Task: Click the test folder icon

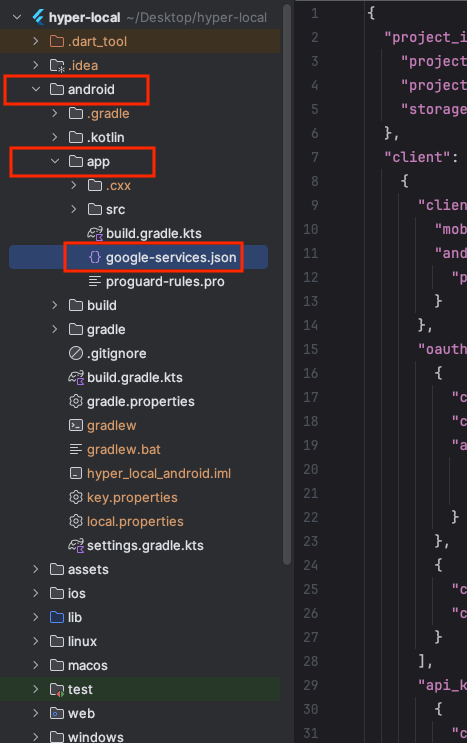Action: pos(57,689)
